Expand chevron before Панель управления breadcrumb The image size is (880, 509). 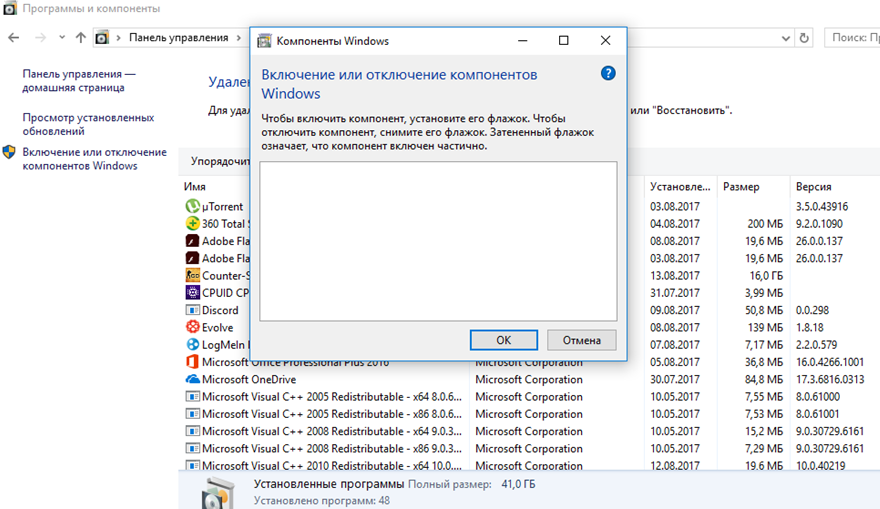[x=118, y=38]
